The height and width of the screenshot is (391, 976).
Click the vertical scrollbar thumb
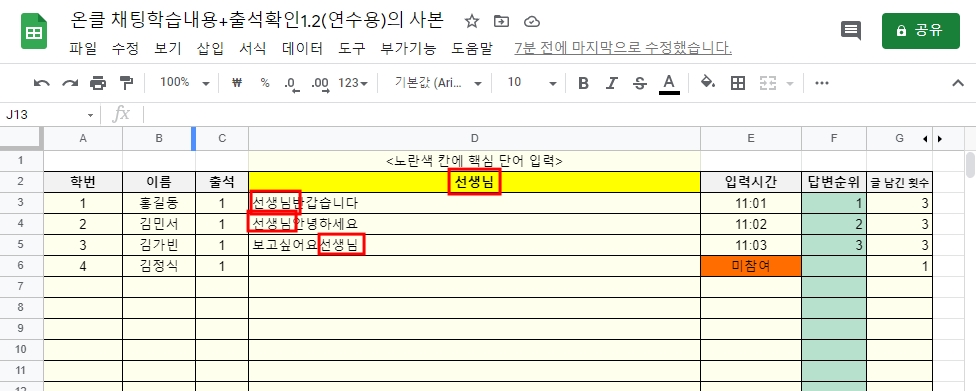tap(970, 164)
